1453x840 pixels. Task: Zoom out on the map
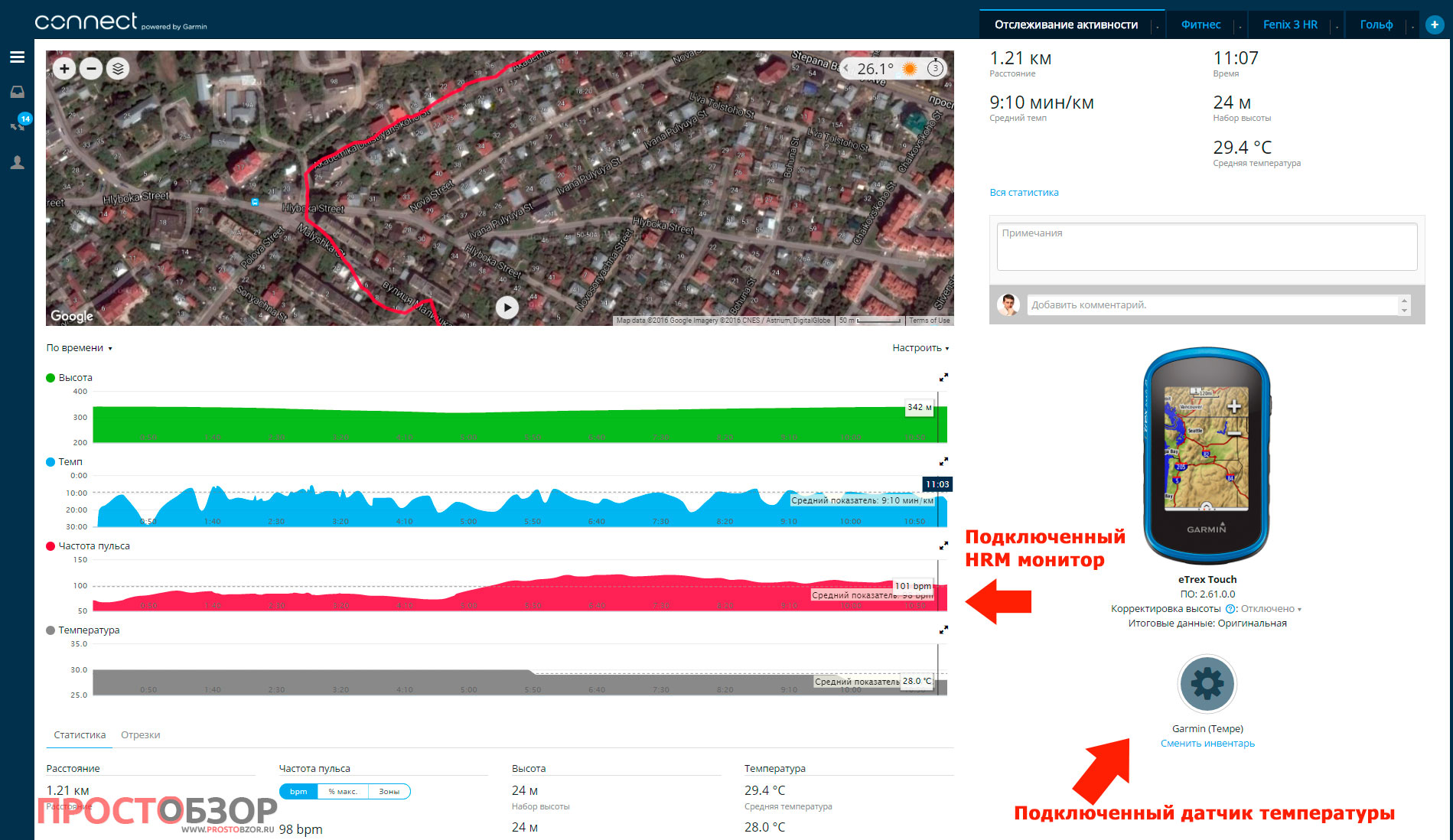coord(91,69)
